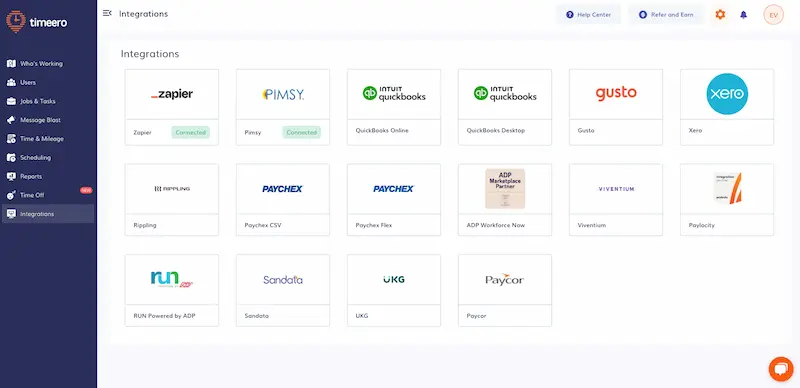Screen dimensions: 800x388
Task: Collapse the sidebar menu toggle icon
Action: (x=107, y=13)
